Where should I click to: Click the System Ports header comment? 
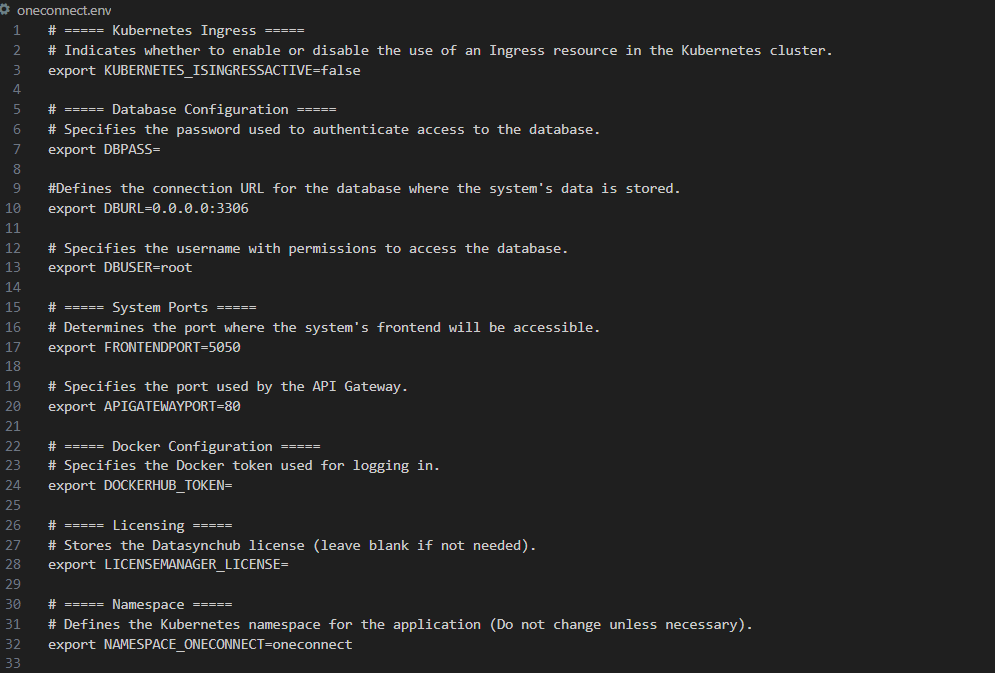[152, 308]
